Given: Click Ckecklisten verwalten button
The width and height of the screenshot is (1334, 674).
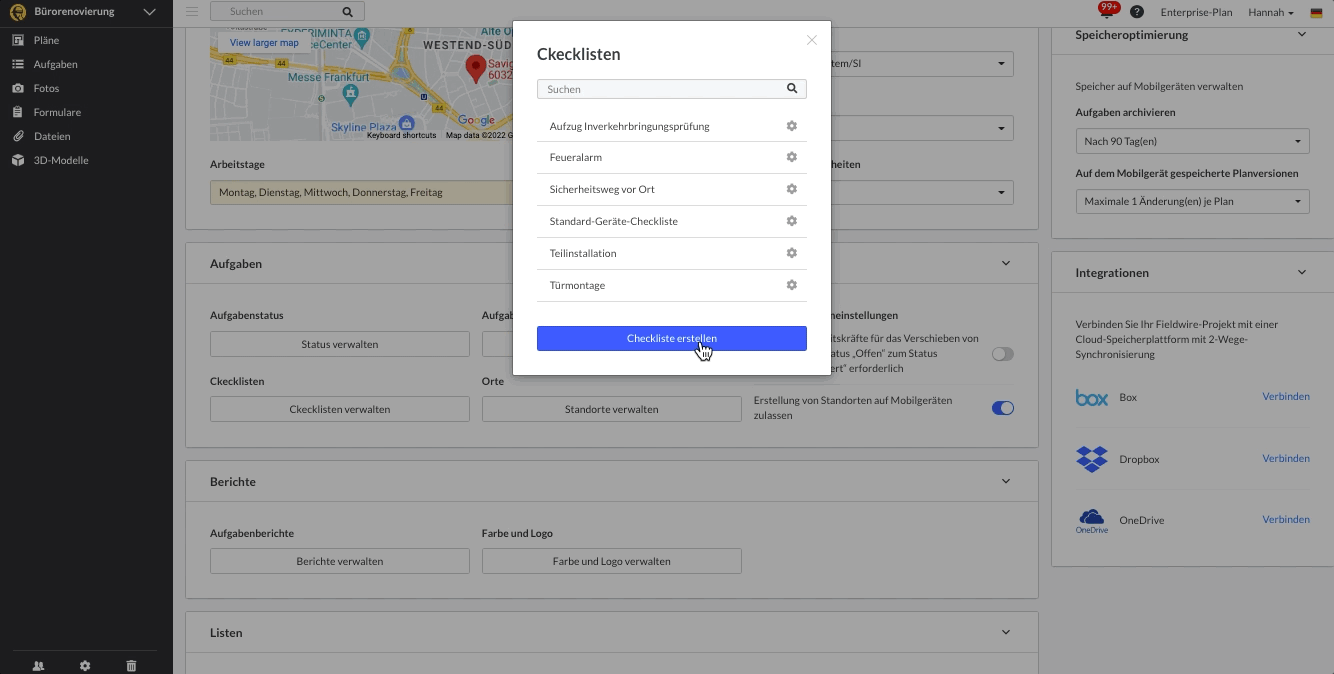Looking at the screenshot, I should point(340,409).
